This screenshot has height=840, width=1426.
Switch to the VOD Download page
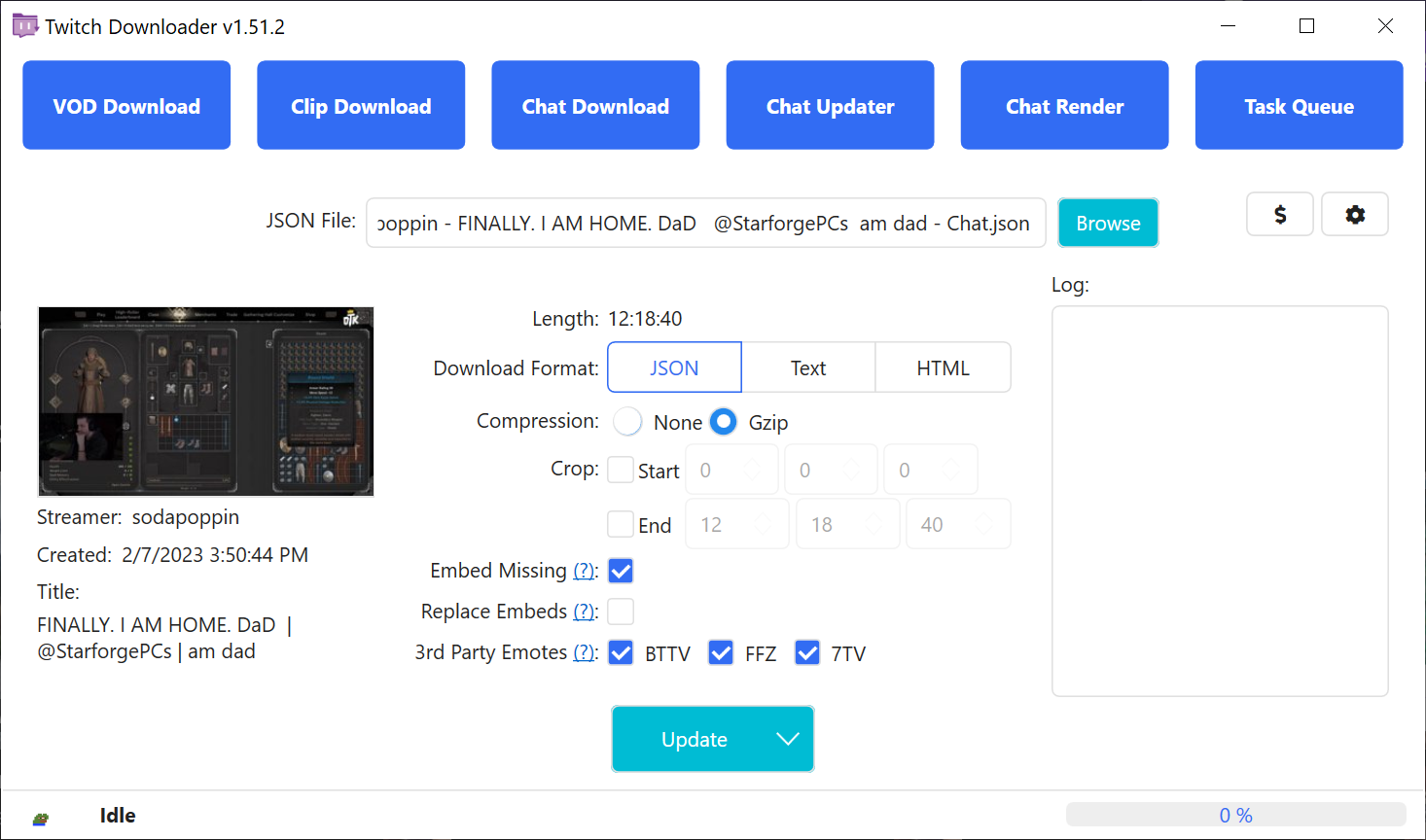[126, 105]
